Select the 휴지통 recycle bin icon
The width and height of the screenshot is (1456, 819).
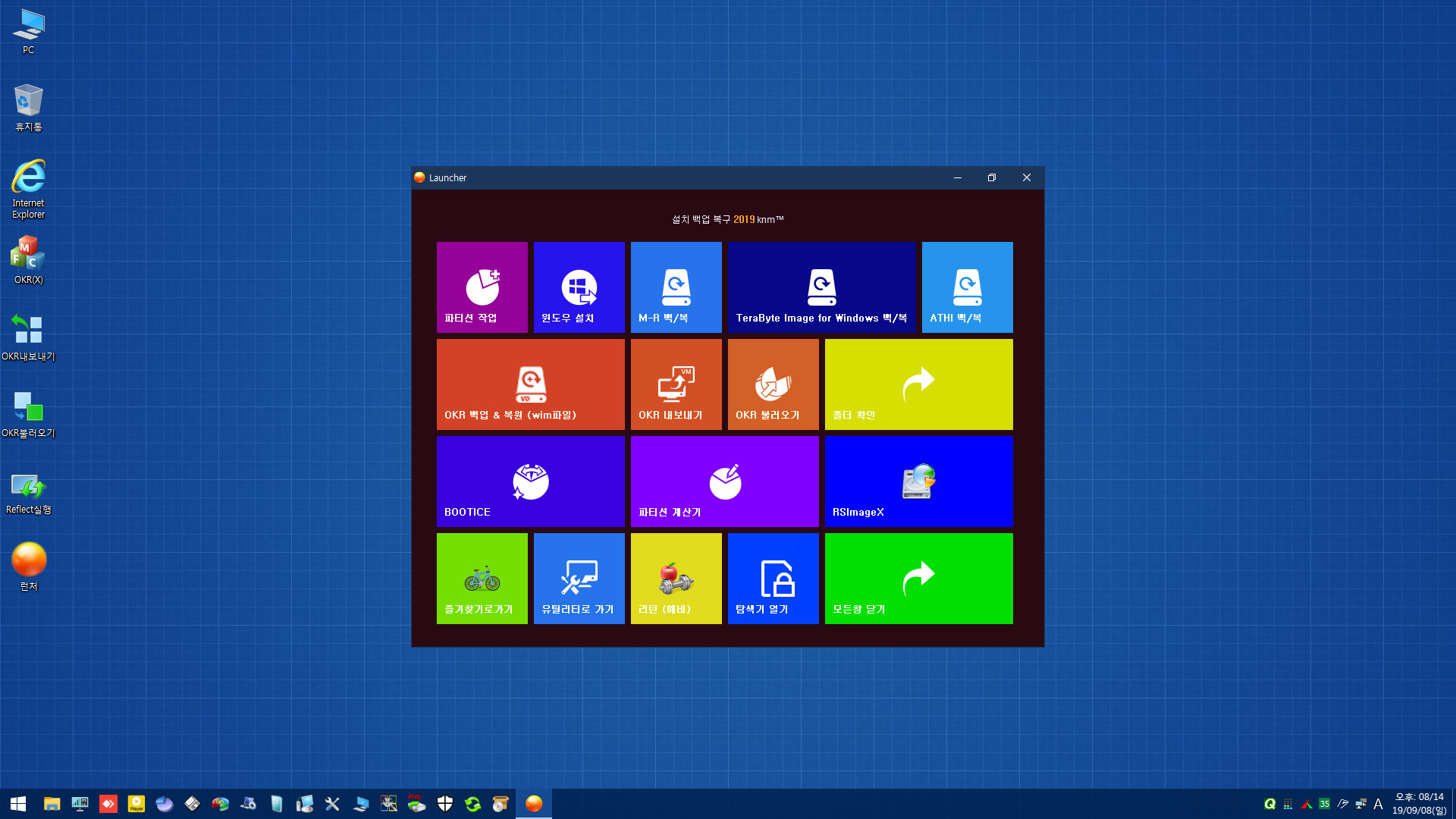click(28, 108)
